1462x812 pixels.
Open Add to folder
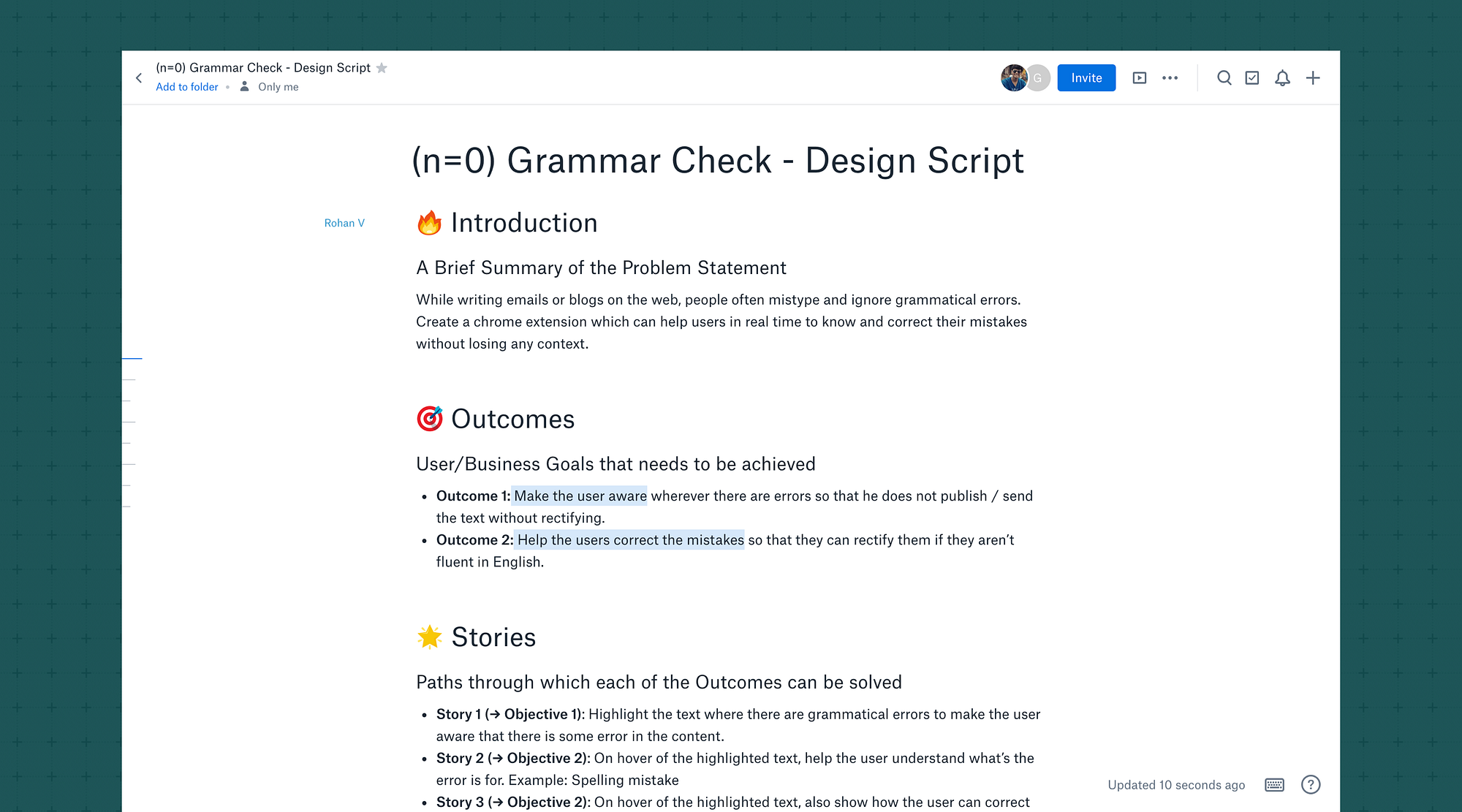tap(186, 86)
